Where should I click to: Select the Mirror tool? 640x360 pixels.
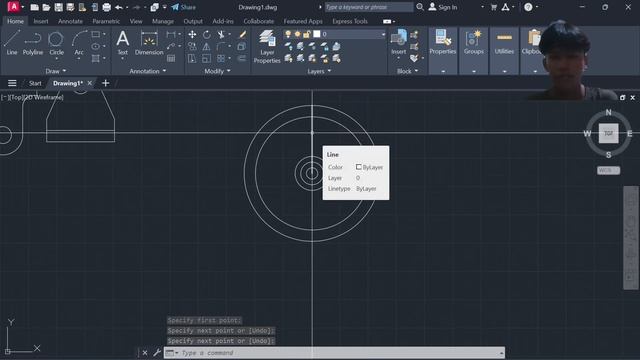point(207,47)
